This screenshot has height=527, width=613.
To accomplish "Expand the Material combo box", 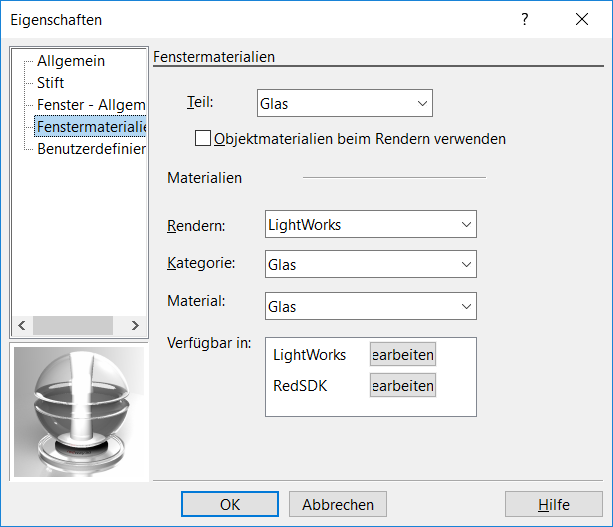I will pos(371,306).
